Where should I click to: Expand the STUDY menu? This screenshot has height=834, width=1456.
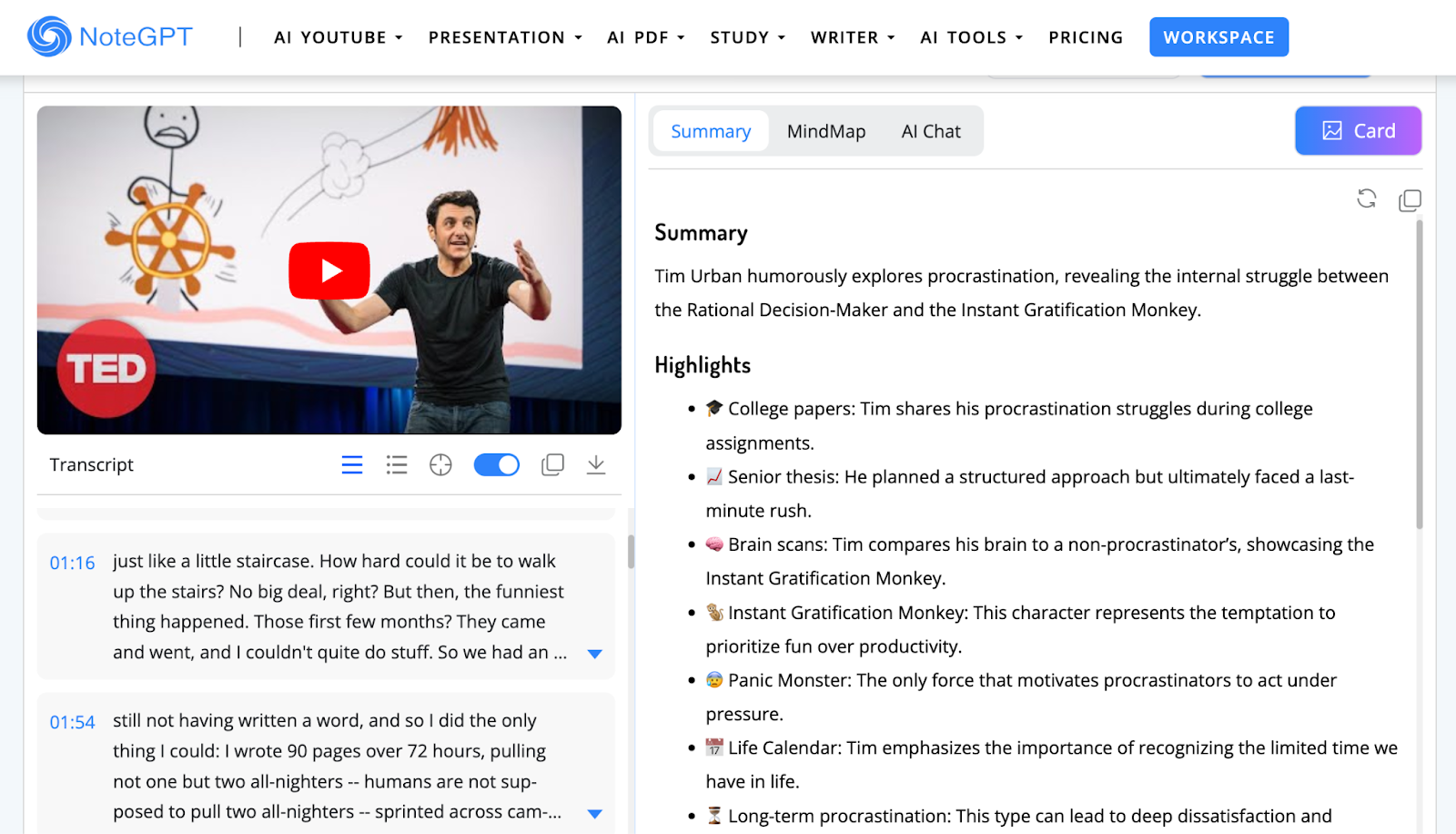click(748, 37)
